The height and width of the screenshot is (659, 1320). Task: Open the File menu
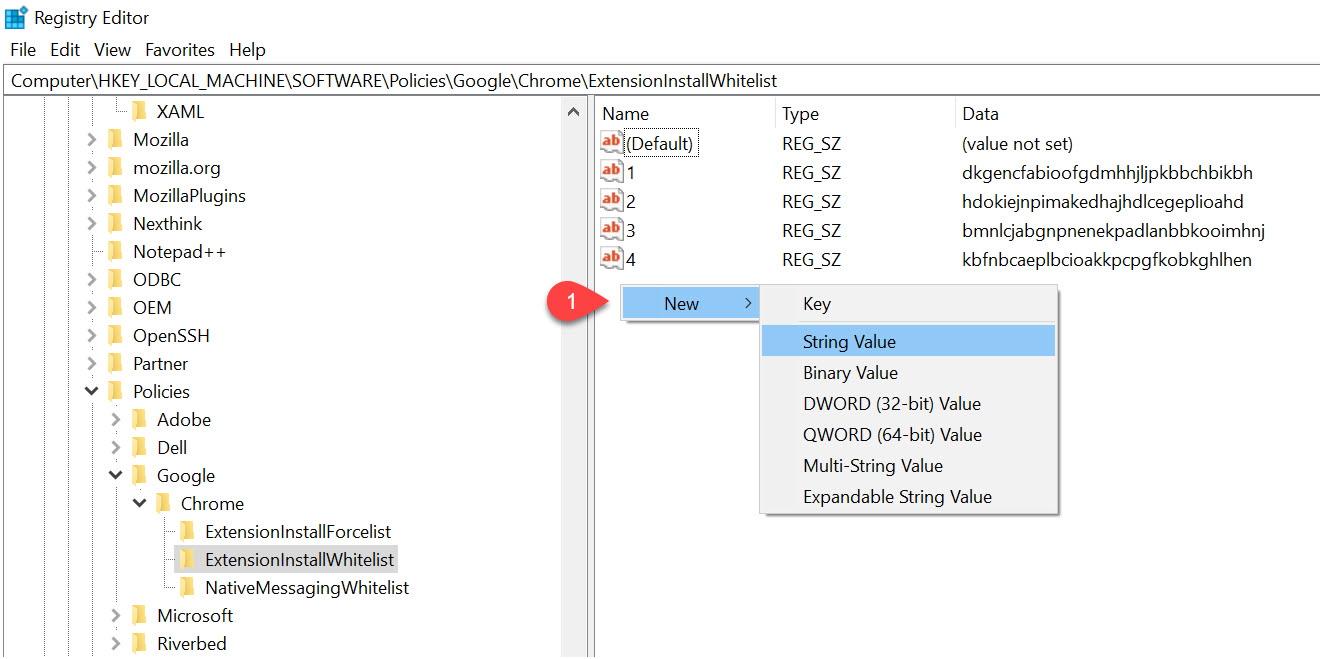[23, 49]
